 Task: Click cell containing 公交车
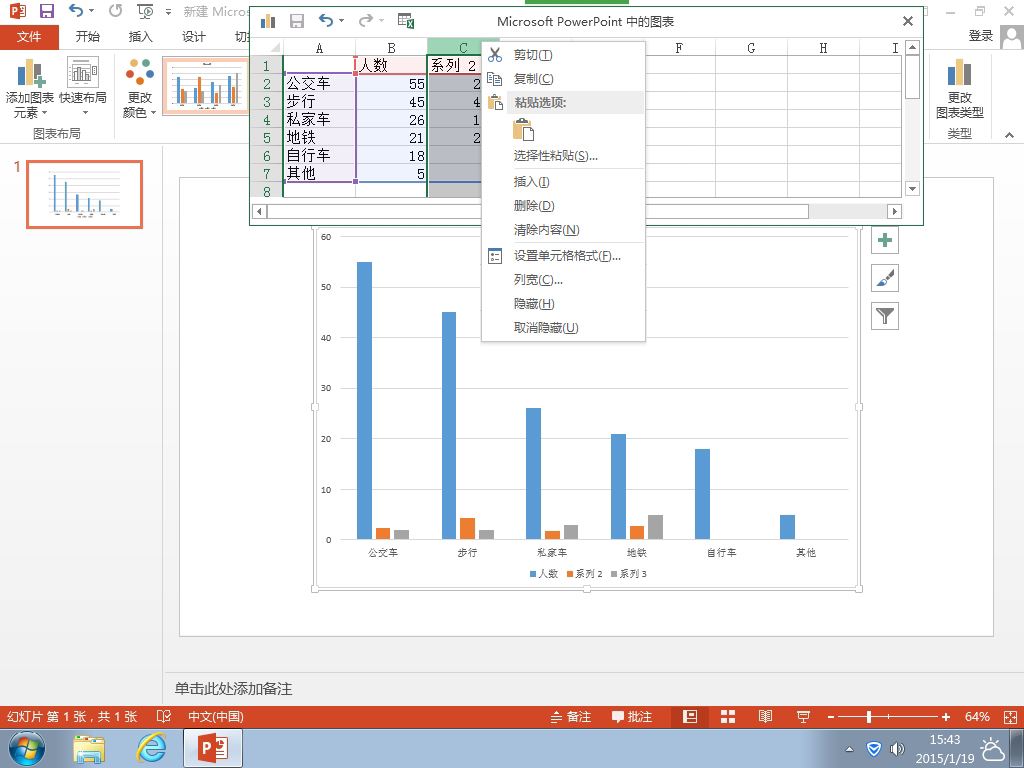click(319, 84)
